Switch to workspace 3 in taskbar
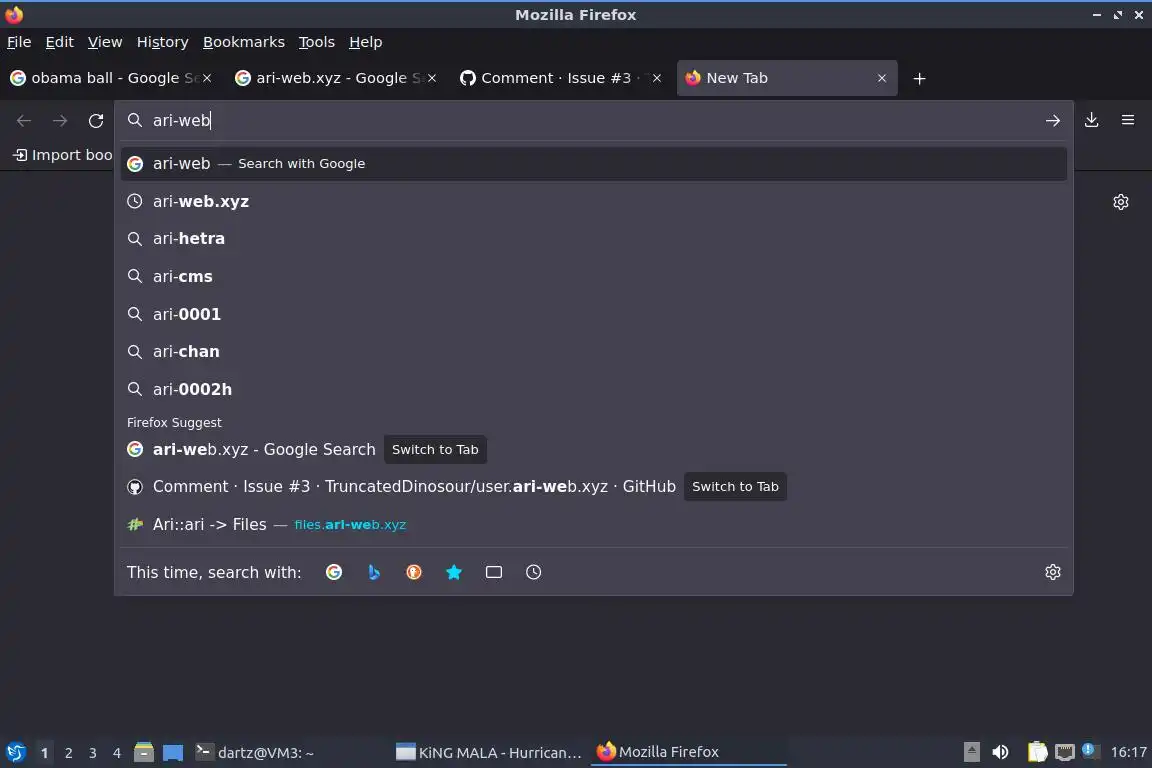 (93, 753)
